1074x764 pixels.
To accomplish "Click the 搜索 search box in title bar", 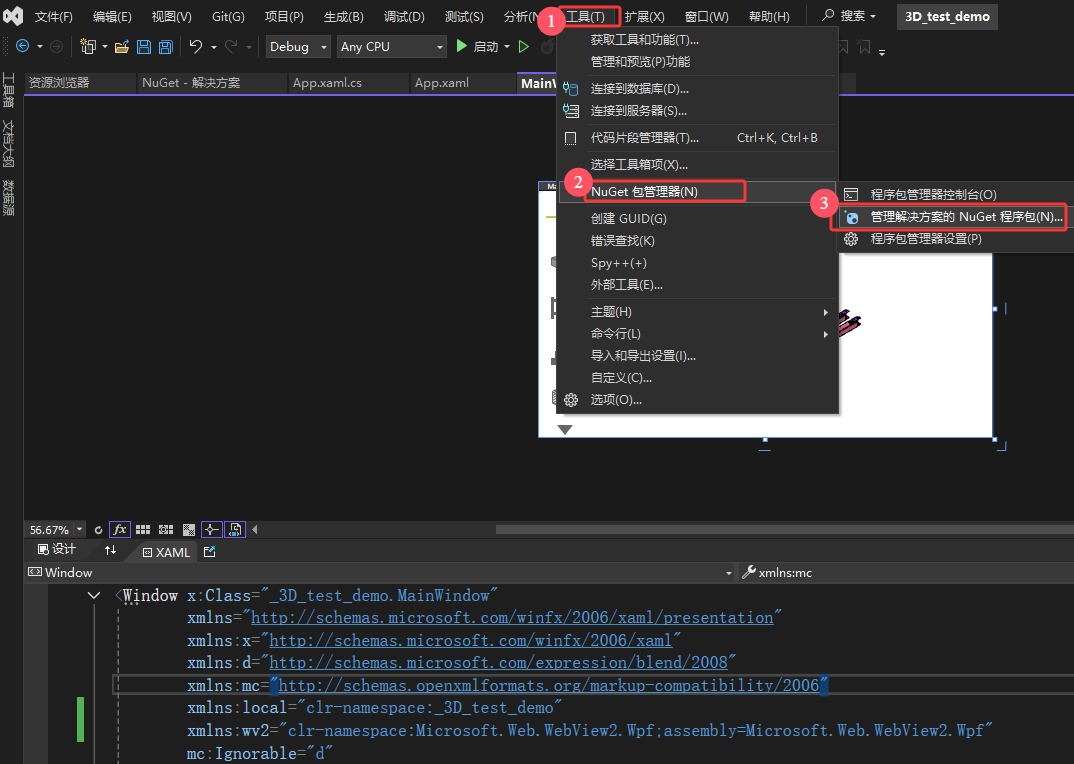I will coord(849,16).
